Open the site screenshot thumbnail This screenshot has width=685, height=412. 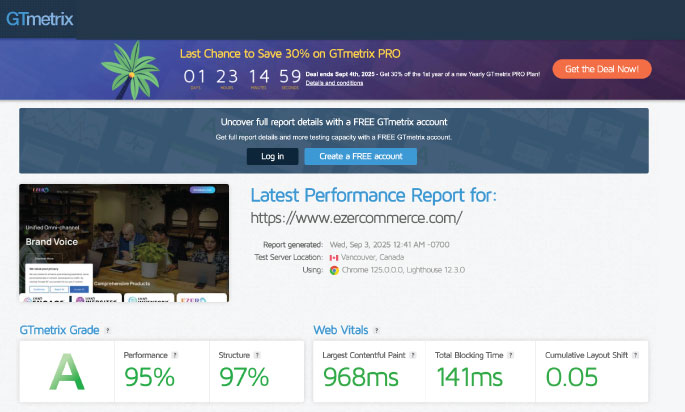coord(124,243)
